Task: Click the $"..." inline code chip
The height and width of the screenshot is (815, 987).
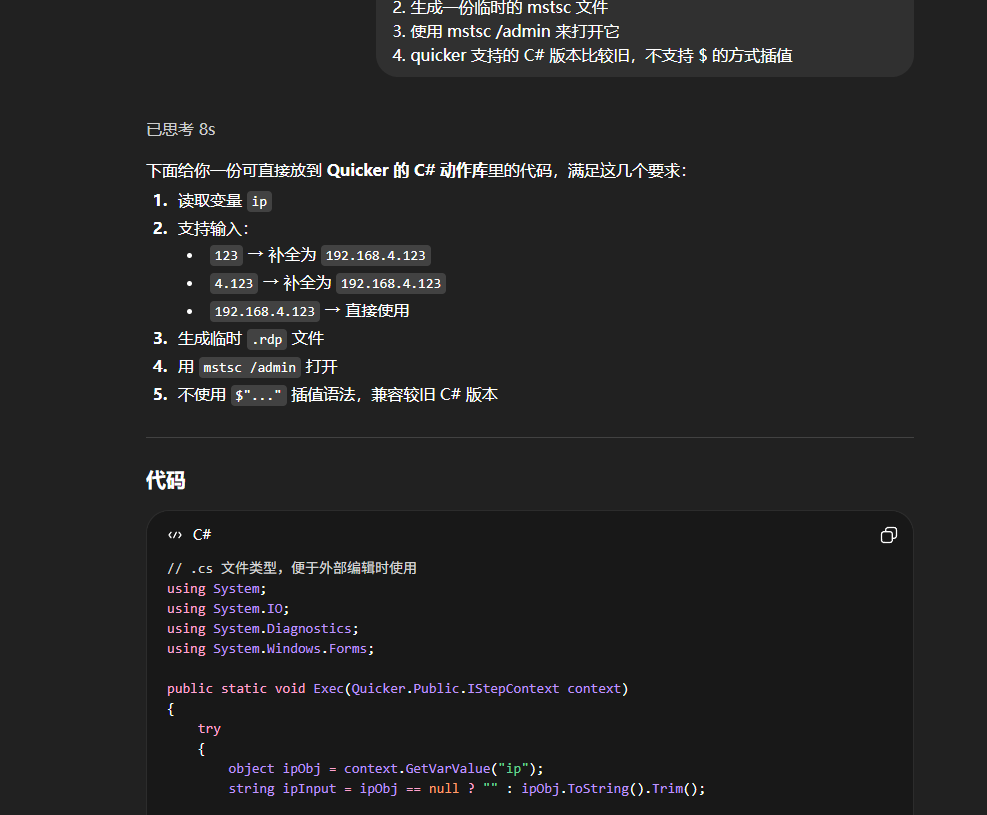Action: (259, 395)
